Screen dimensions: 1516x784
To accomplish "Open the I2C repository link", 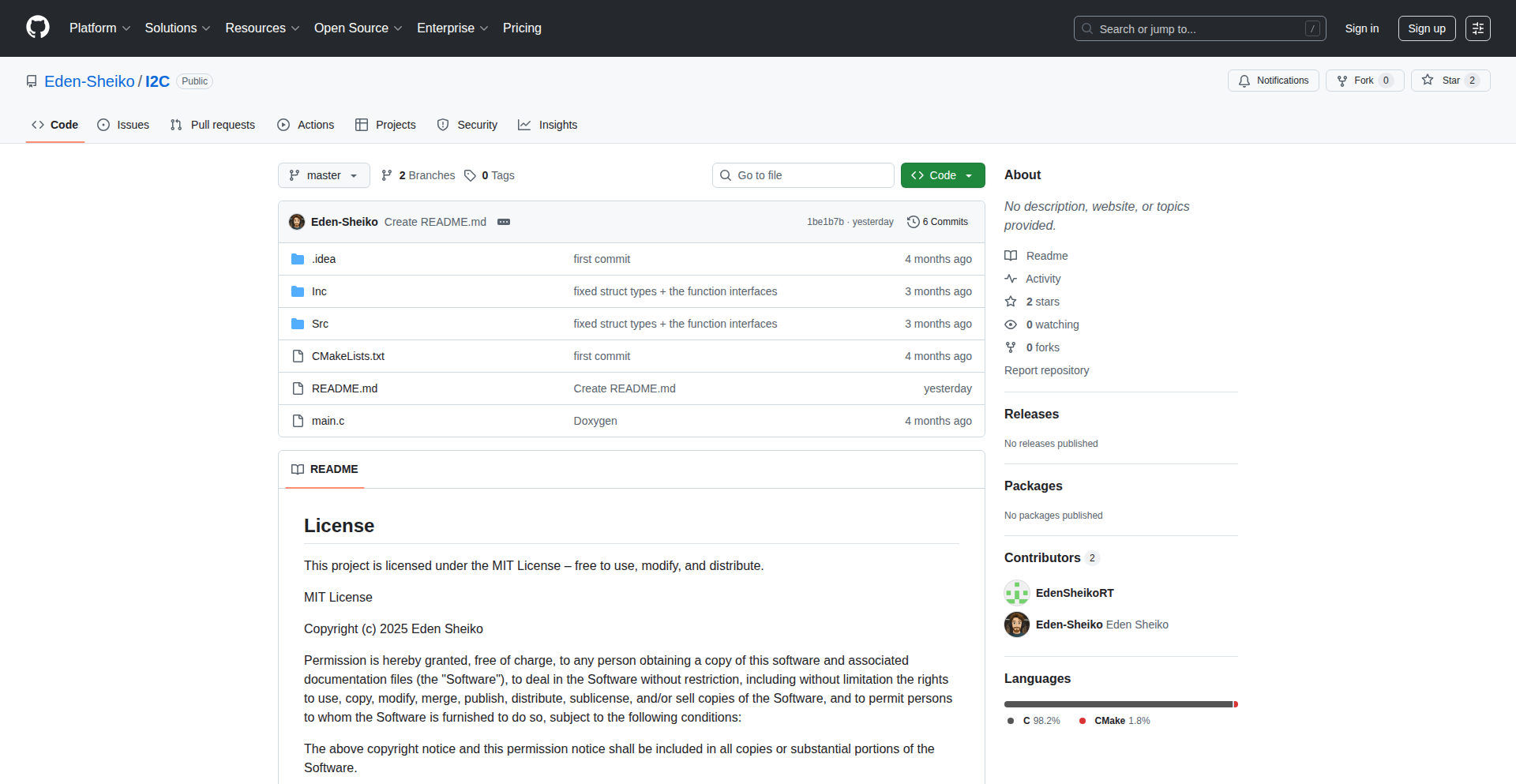I will point(157,81).
